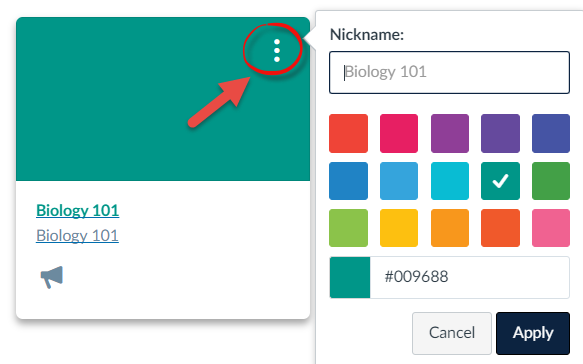Click the Nickname text field
Image resolution: width=583 pixels, height=364 pixels.
tap(449, 73)
